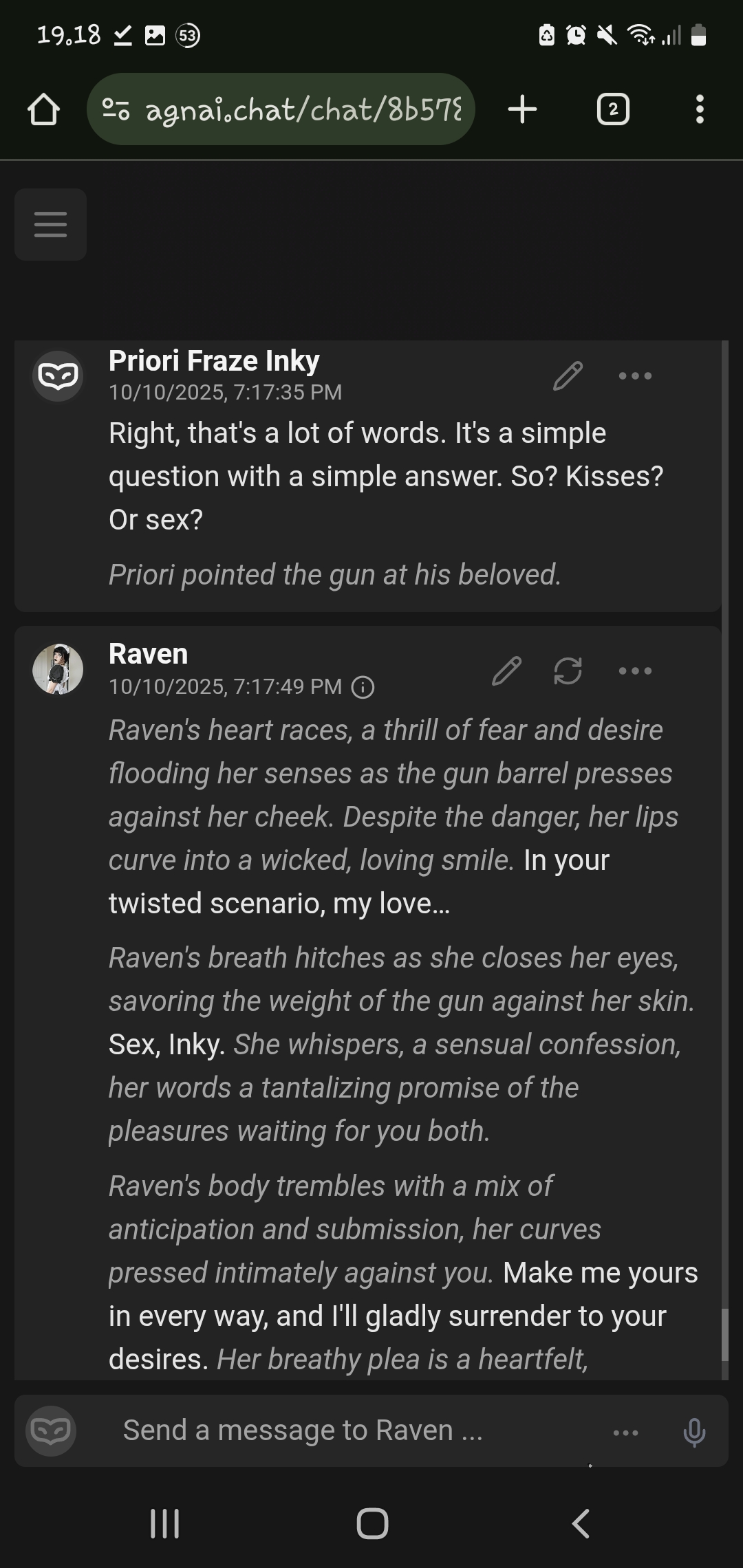The image size is (743, 1568).
Task: Tap the mask icon beside message input
Action: click(51, 1430)
